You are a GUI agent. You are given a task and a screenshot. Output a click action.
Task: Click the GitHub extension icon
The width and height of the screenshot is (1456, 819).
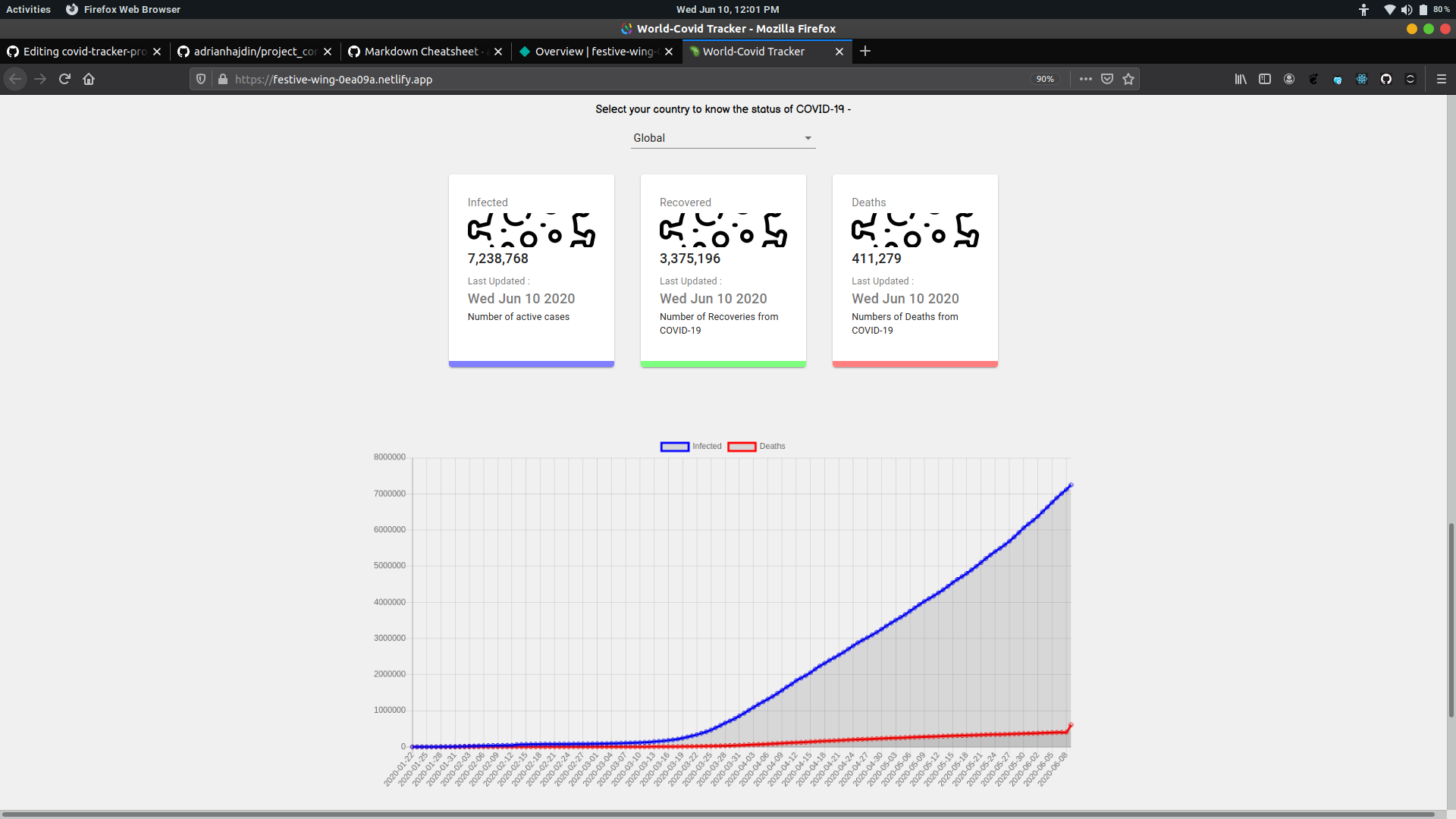[x=1386, y=79]
